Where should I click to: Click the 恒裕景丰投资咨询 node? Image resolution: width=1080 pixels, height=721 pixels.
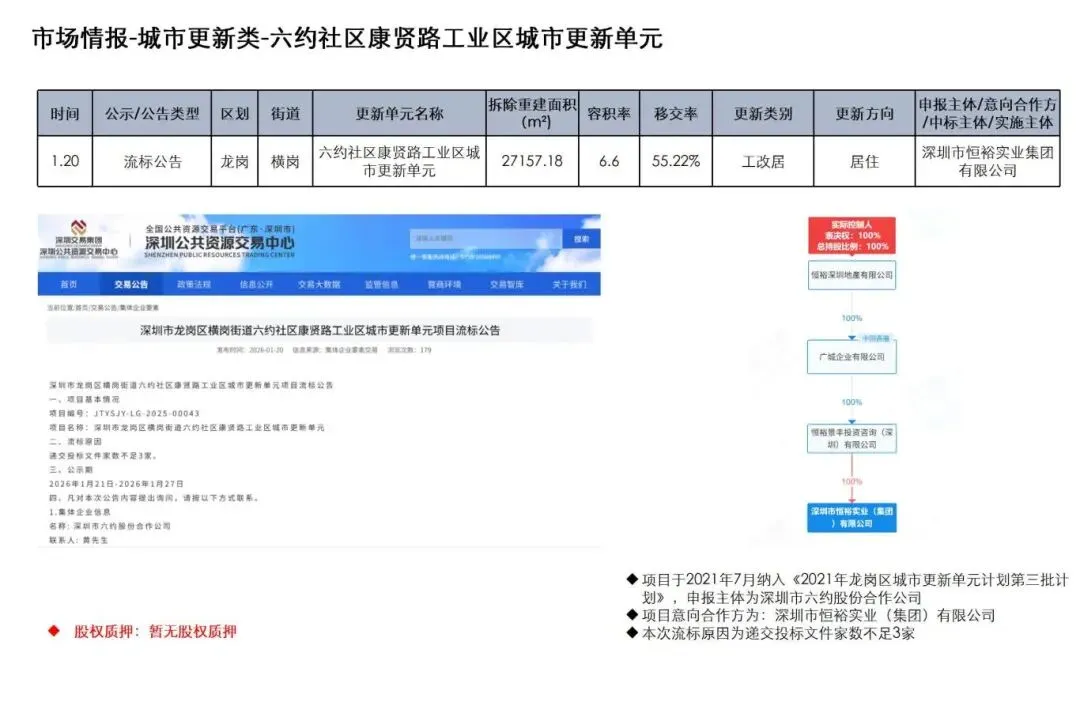click(x=852, y=439)
